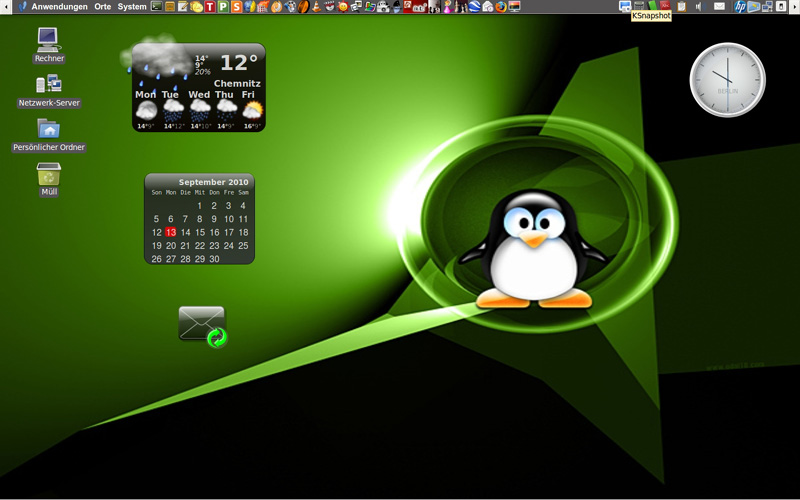Launch the terminal from the top panel

point(156,7)
